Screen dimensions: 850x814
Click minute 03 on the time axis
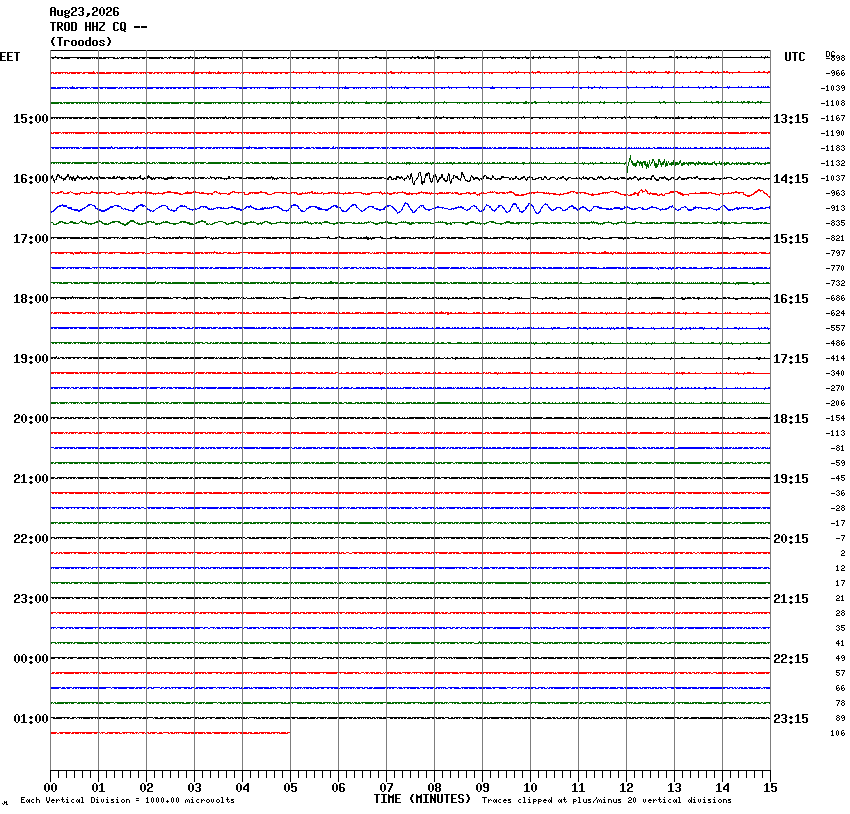195,788
